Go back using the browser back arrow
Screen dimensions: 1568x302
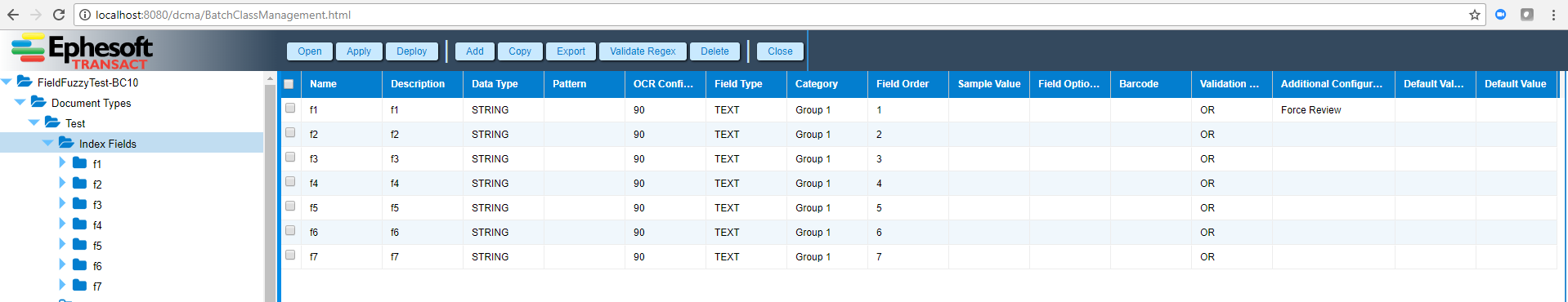click(13, 15)
